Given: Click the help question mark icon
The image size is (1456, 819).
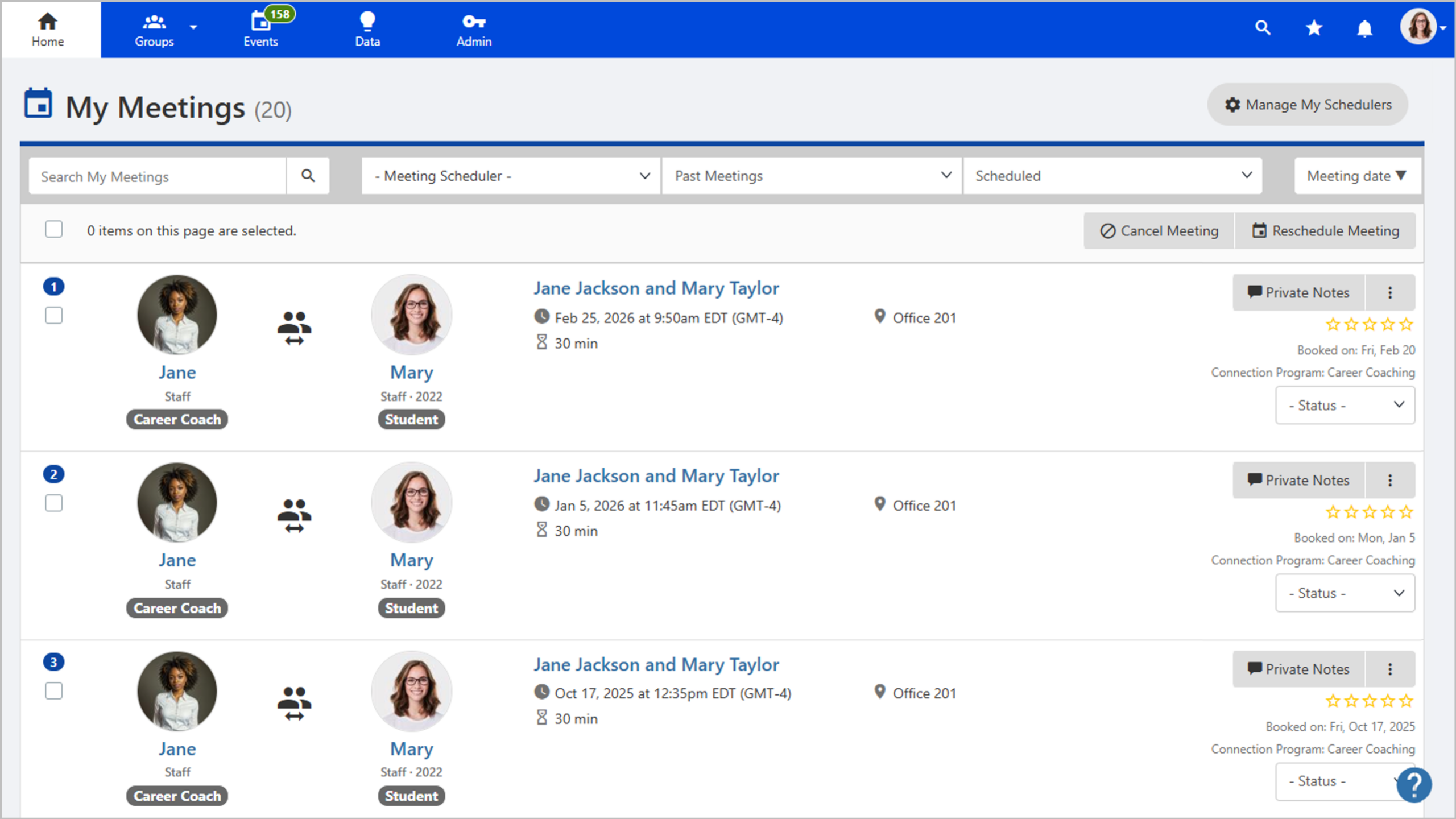Looking at the screenshot, I should [1414, 785].
